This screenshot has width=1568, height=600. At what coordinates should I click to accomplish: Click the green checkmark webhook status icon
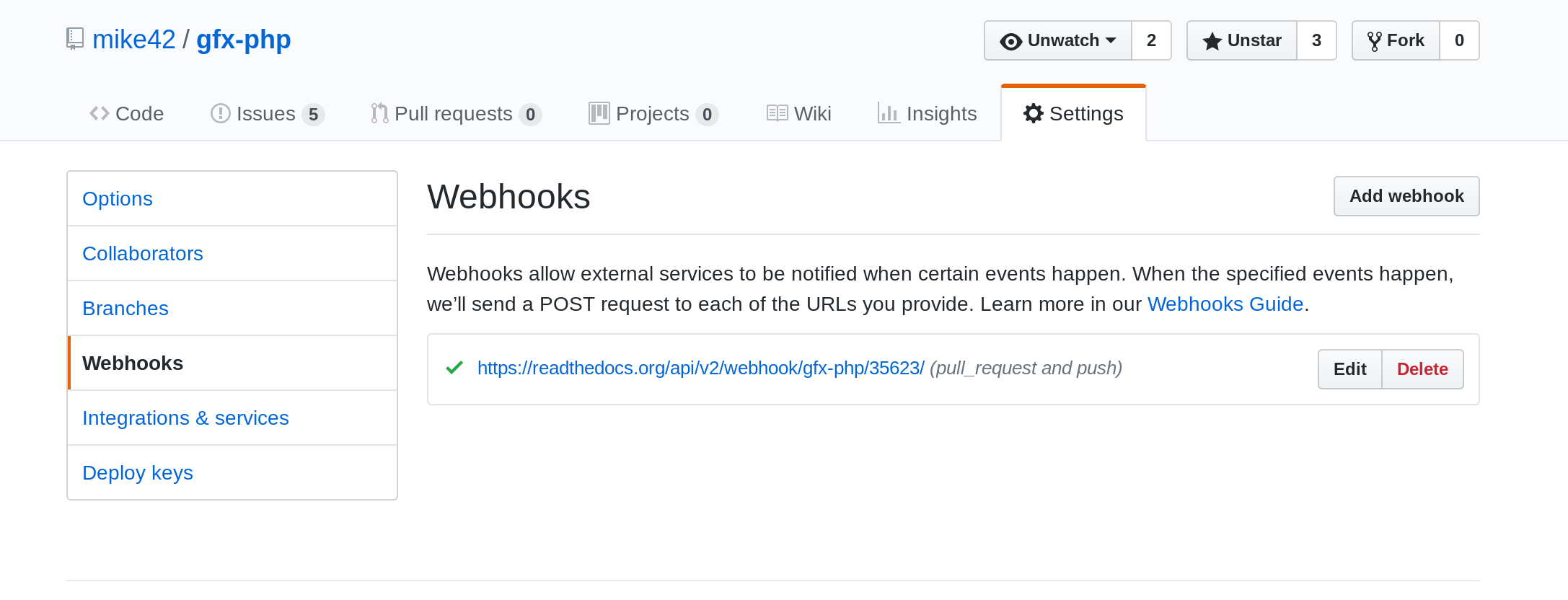tap(454, 368)
